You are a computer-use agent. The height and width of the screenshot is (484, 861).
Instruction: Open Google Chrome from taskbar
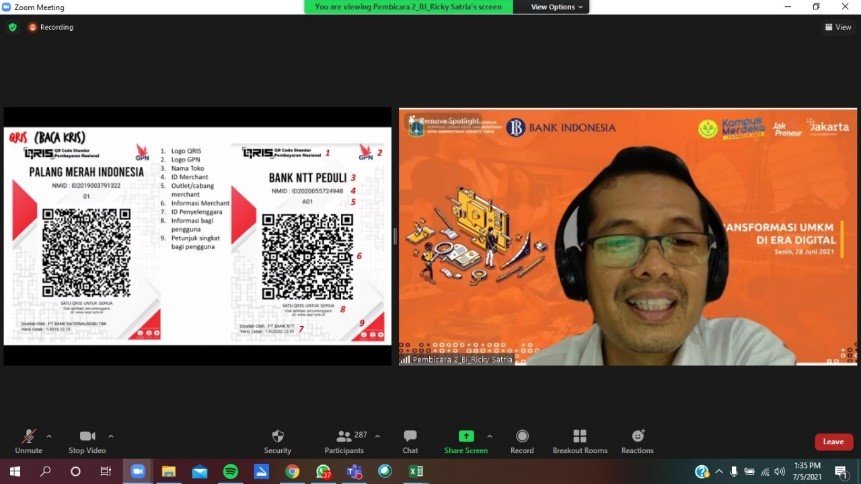[x=292, y=471]
